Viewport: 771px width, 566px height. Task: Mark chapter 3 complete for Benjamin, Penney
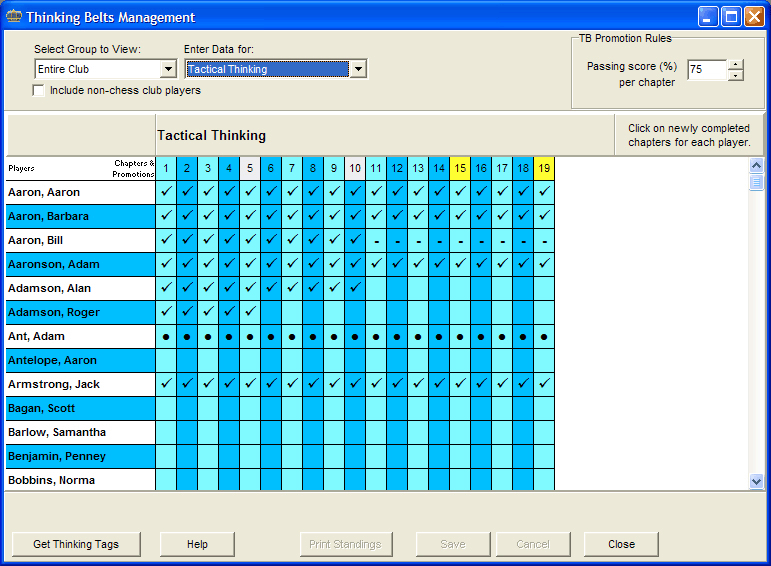(x=208, y=456)
